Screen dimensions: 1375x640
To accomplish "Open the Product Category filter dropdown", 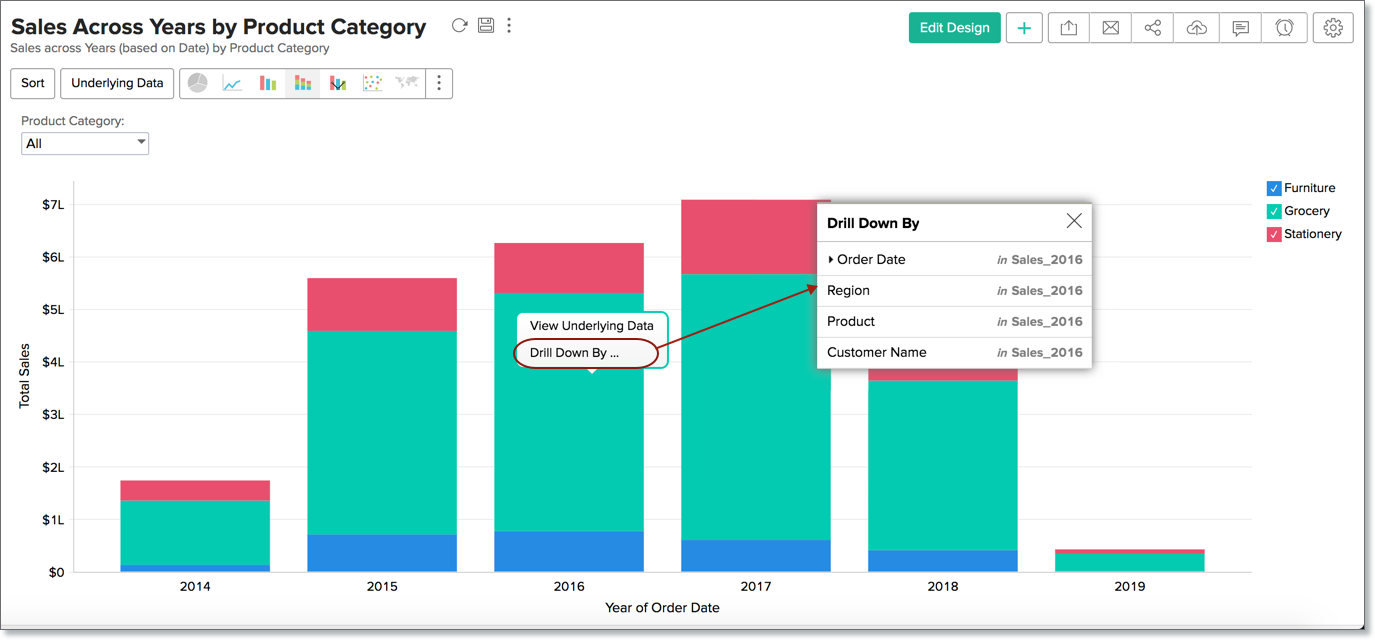I will pyautogui.click(x=139, y=143).
